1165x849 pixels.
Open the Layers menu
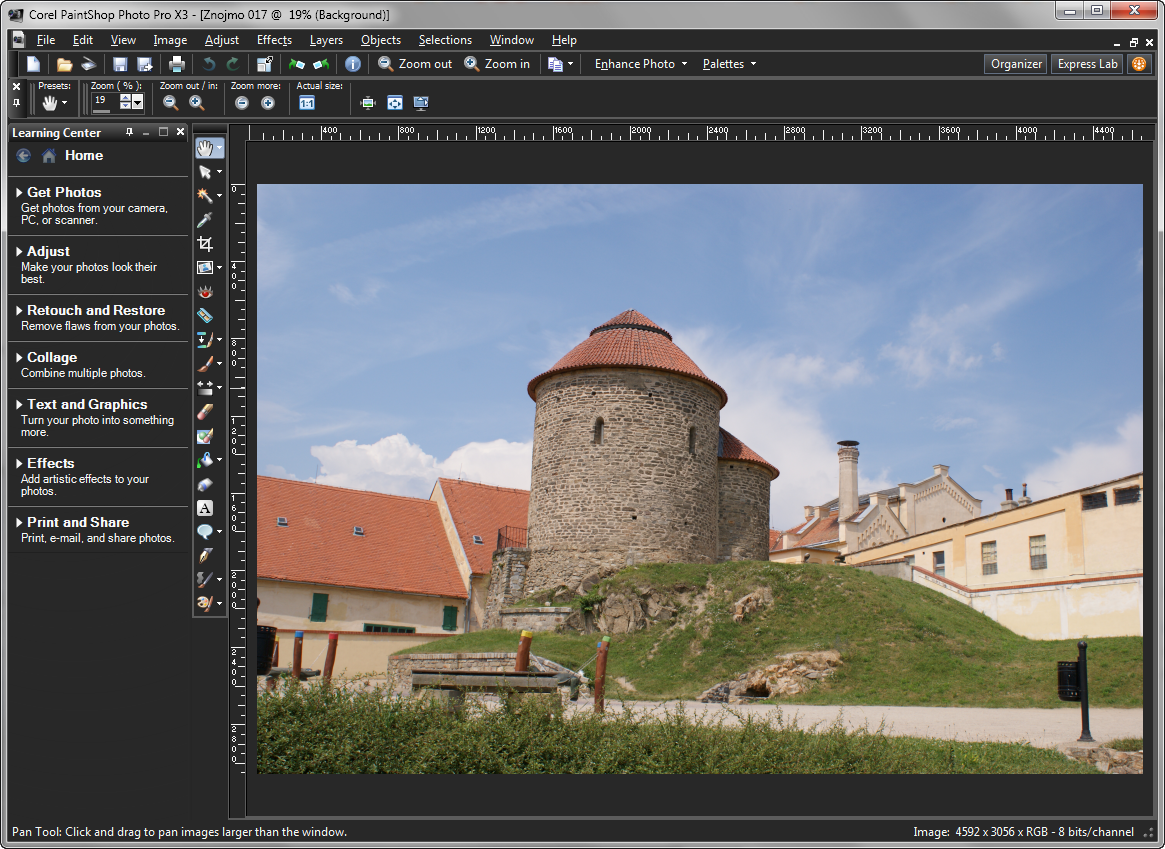click(326, 40)
